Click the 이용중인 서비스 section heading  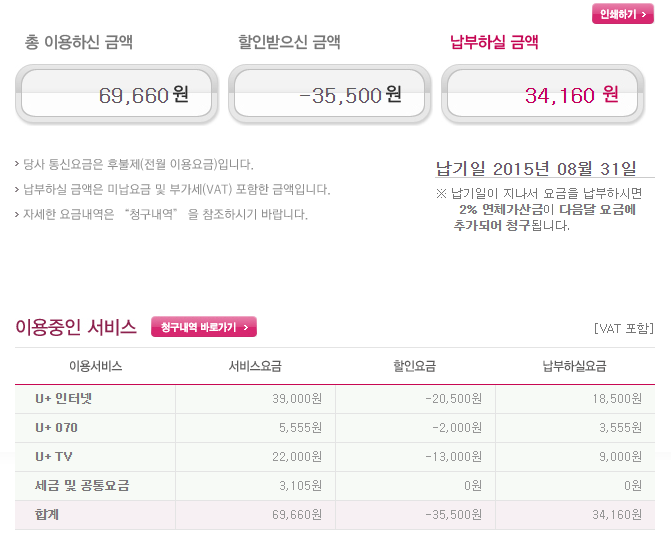pos(76,327)
